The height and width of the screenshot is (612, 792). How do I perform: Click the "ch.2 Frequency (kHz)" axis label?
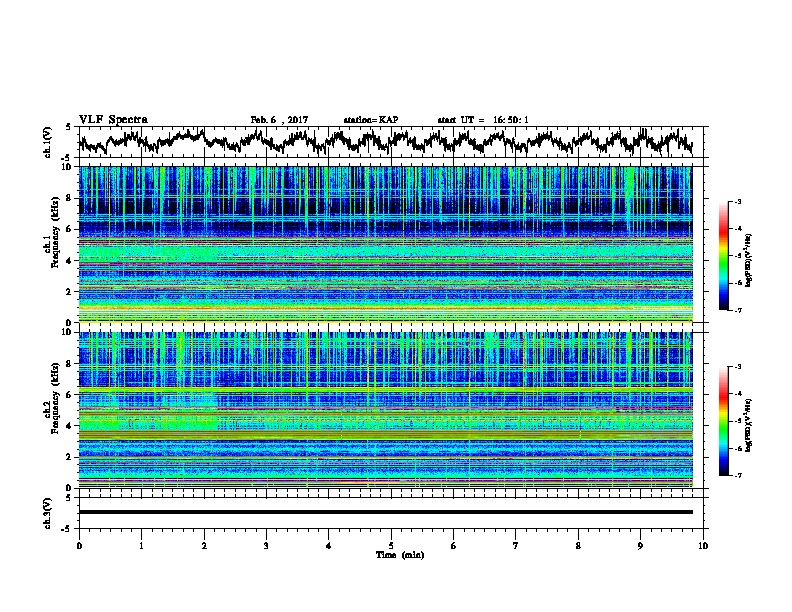point(52,398)
